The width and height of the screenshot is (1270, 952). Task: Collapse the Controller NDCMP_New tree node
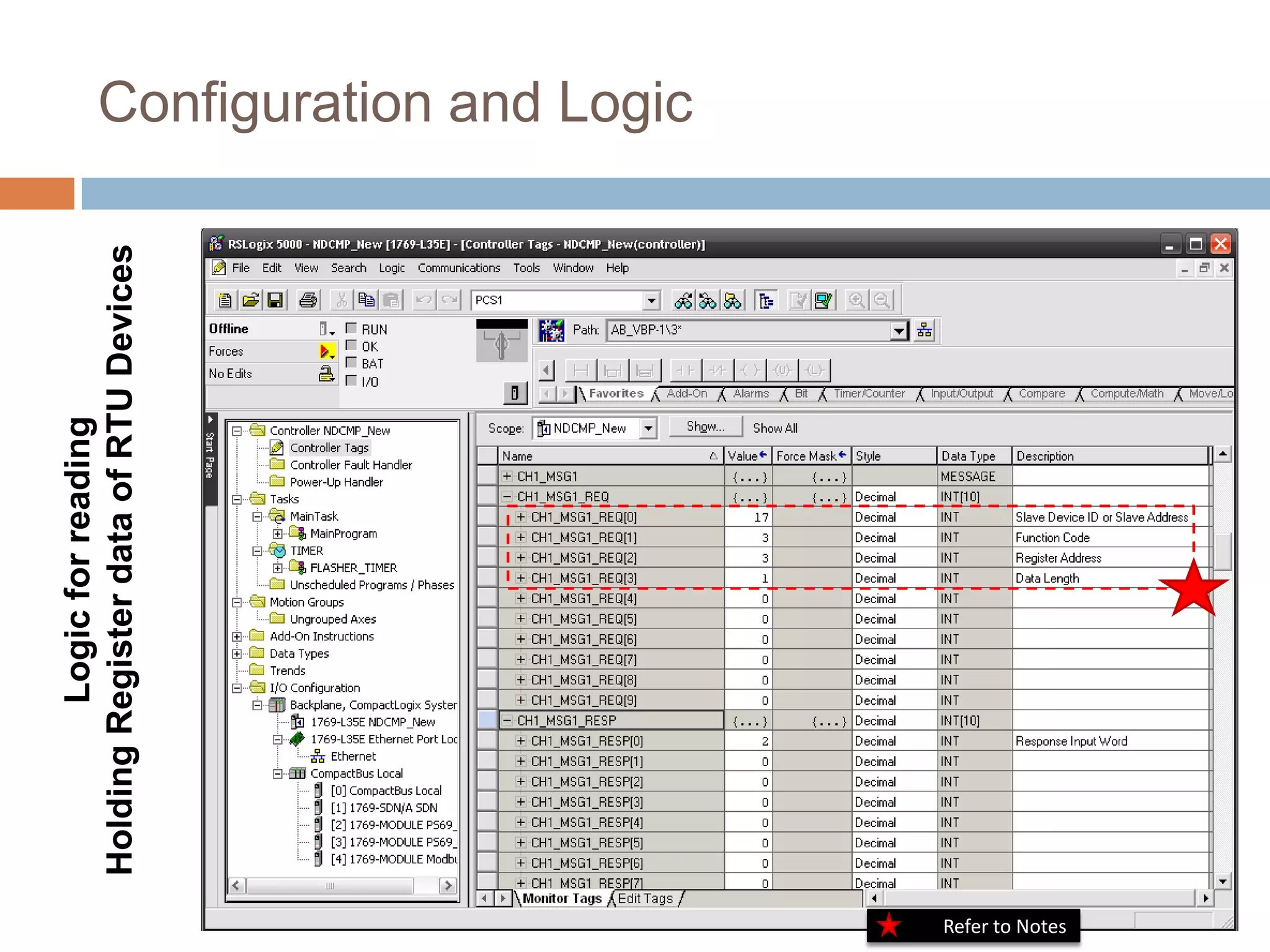pyautogui.click(x=237, y=431)
